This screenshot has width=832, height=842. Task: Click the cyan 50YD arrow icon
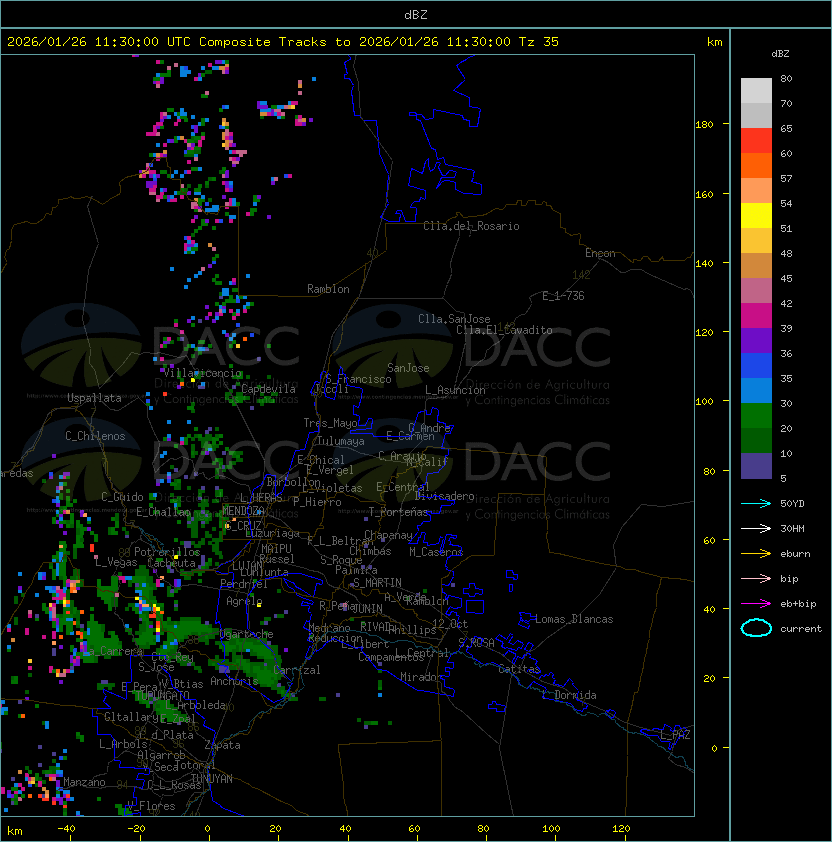[x=756, y=503]
